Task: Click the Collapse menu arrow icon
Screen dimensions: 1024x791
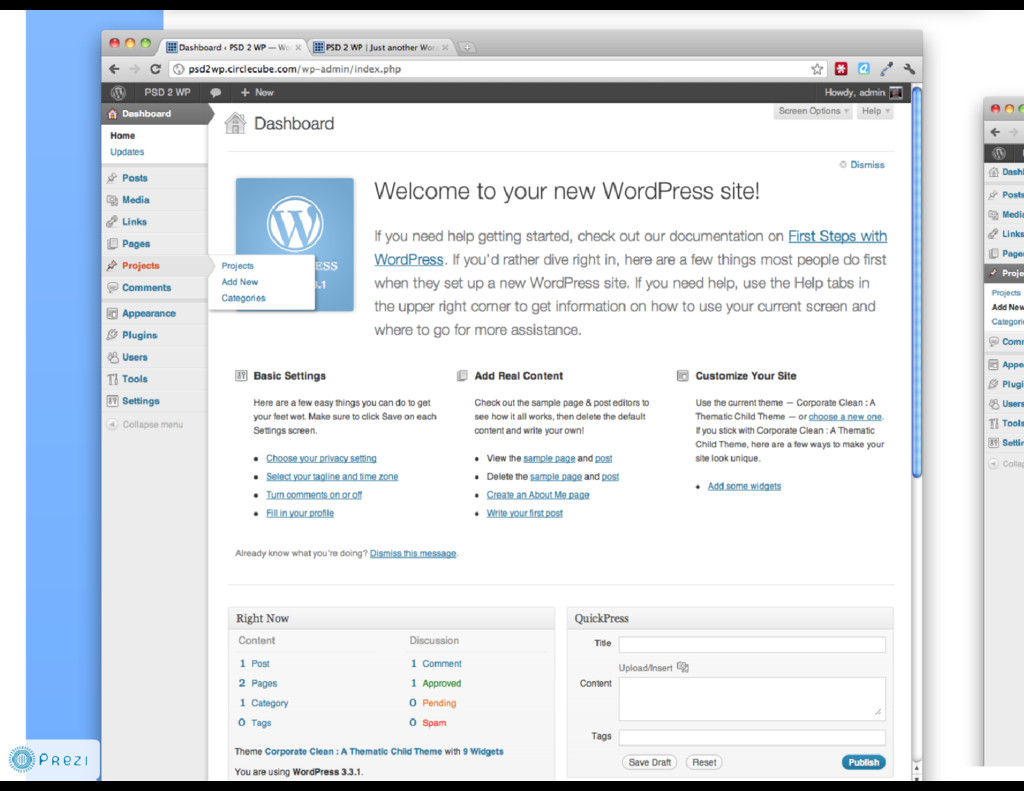Action: point(112,425)
